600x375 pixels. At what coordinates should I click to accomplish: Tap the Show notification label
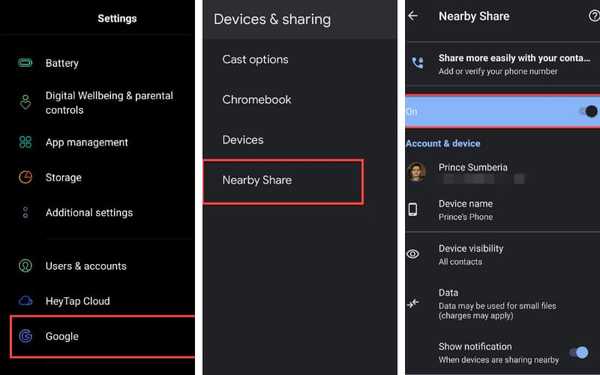coord(475,346)
